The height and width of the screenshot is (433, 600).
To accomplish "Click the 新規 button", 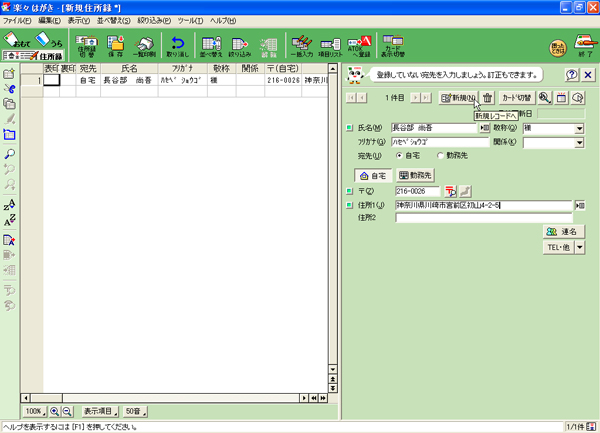I will coord(458,97).
